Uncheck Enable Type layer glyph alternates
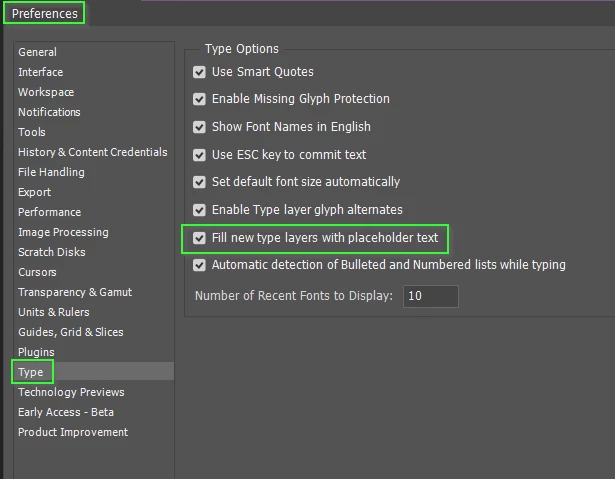Image resolution: width=615 pixels, height=479 pixels. (199, 210)
